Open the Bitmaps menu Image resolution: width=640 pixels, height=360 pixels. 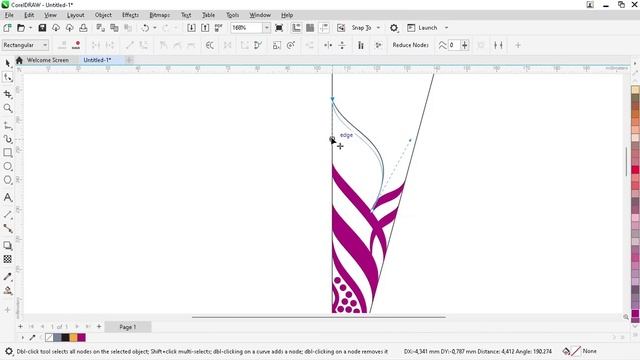pos(160,15)
